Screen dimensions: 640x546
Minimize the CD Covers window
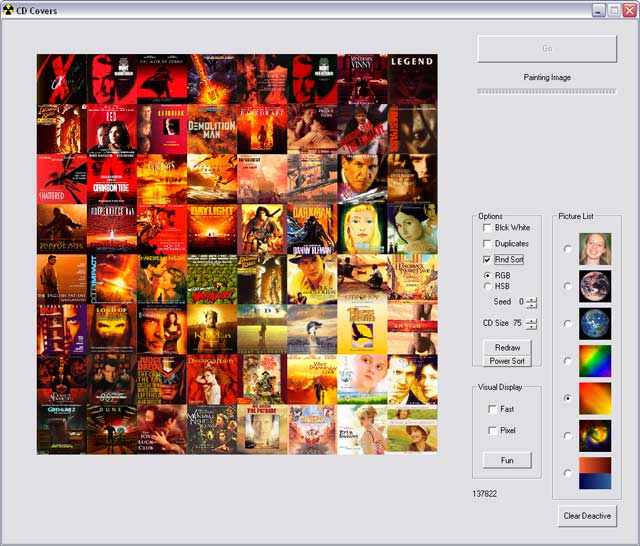(599, 11)
